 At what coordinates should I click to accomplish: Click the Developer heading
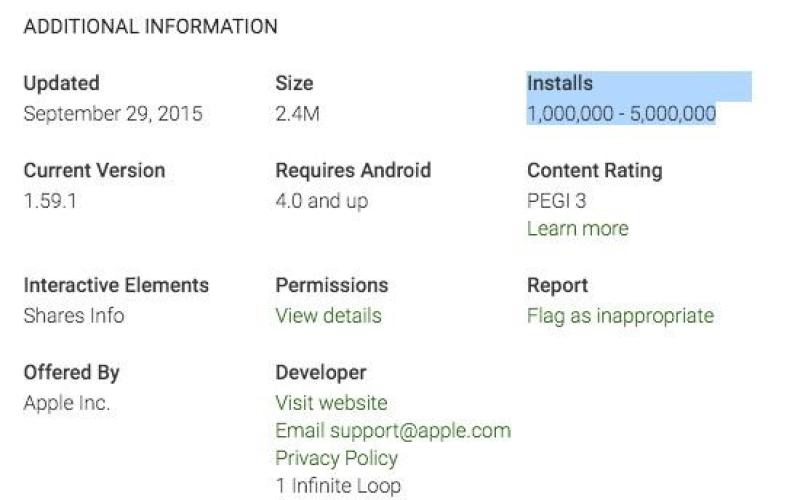[x=320, y=373]
